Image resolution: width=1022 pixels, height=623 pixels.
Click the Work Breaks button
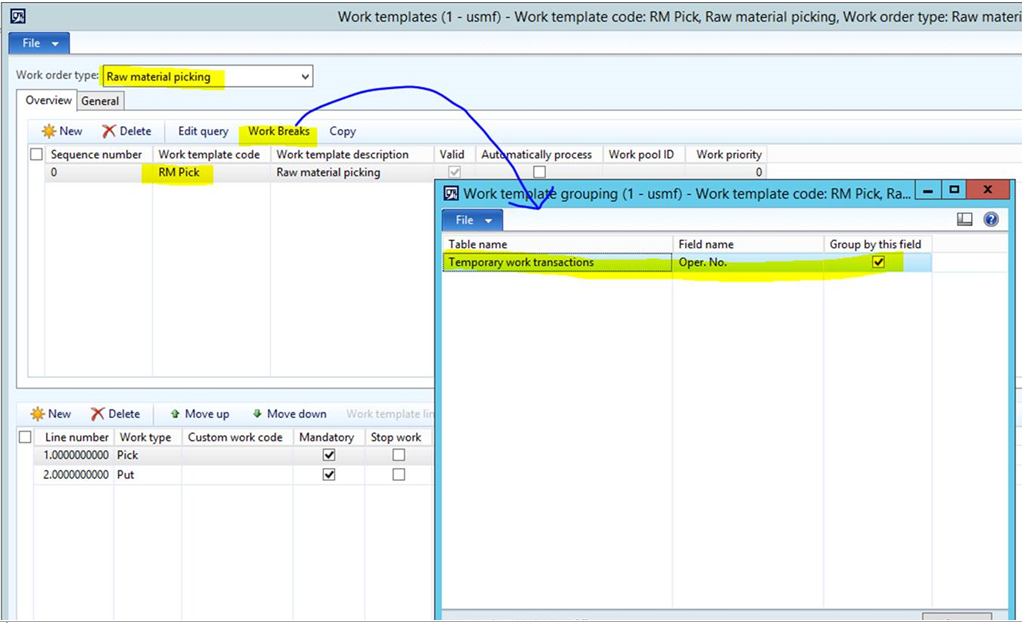(279, 131)
